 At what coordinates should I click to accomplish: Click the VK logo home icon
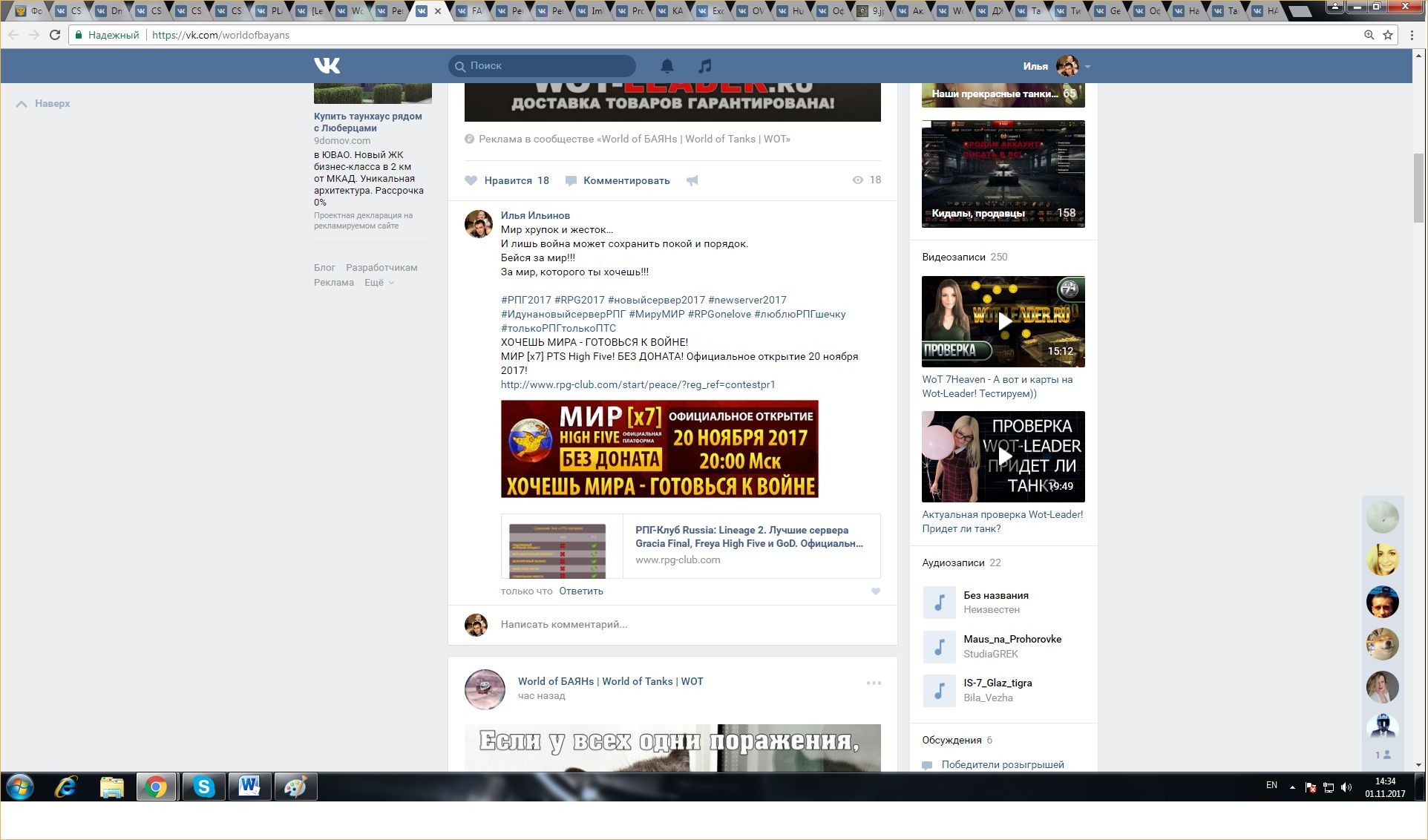tap(327, 65)
